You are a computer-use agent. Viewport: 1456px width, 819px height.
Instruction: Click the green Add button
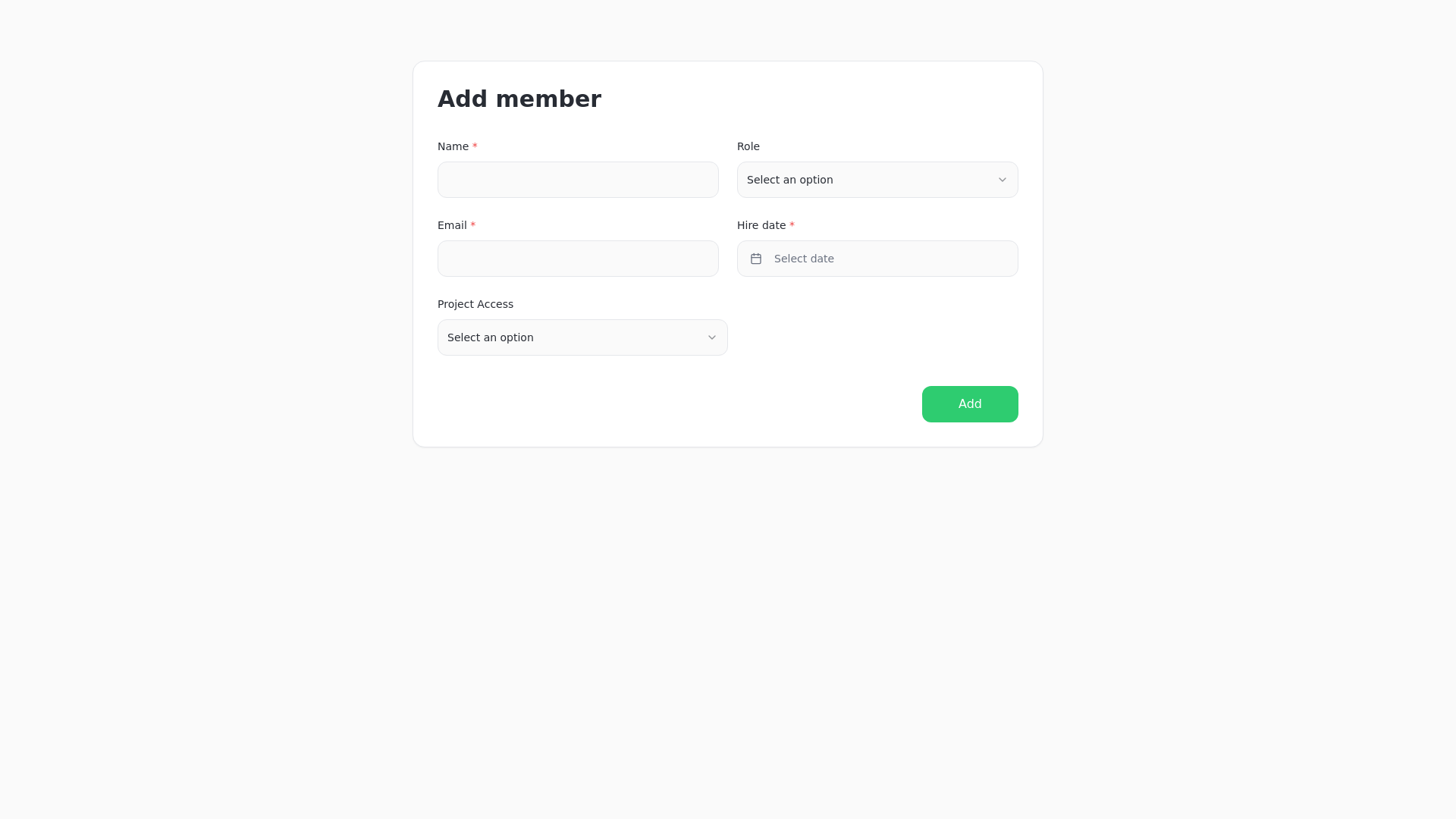tap(970, 404)
